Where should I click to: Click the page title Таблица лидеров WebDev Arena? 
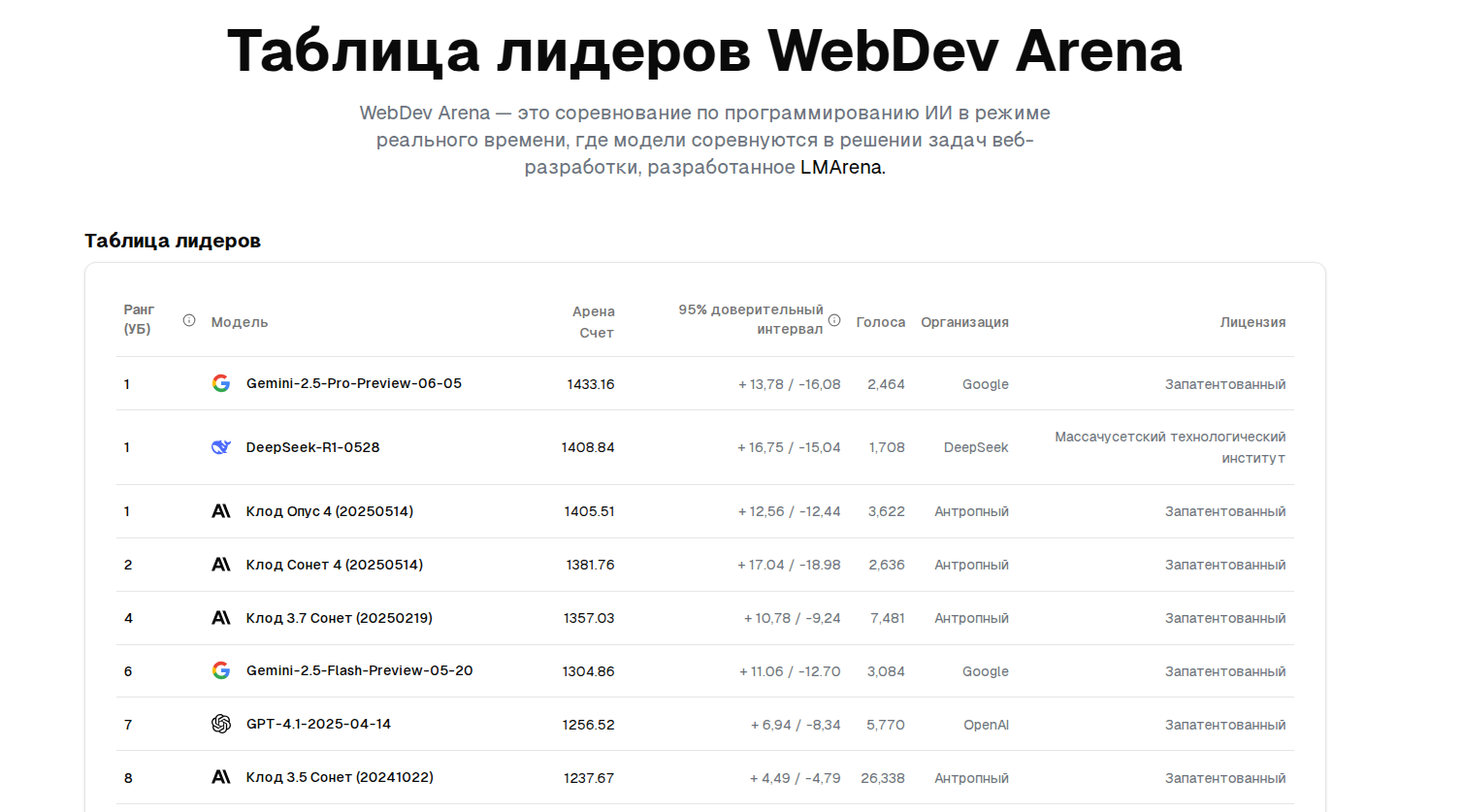[x=704, y=50]
